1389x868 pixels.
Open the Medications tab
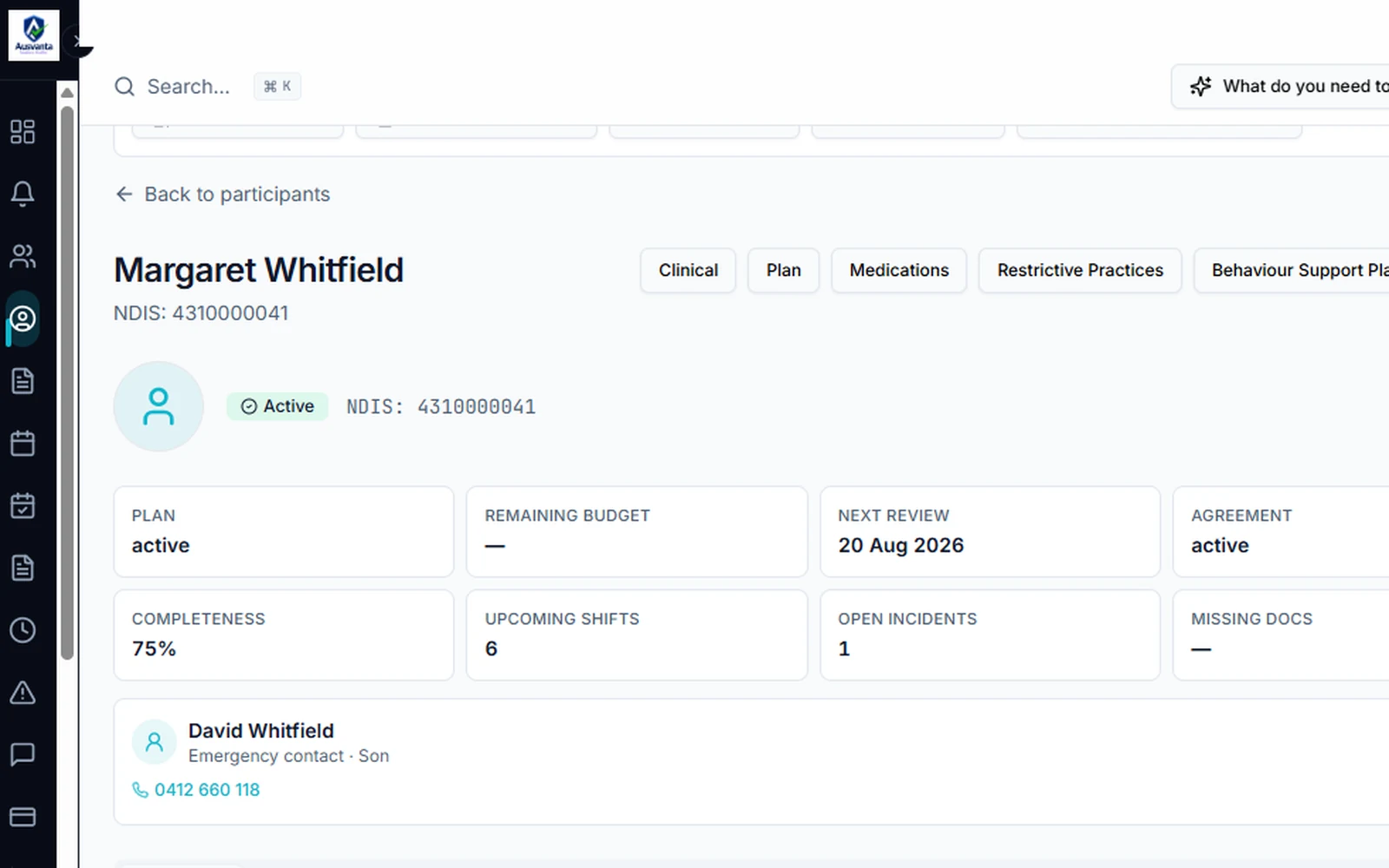[x=899, y=271]
